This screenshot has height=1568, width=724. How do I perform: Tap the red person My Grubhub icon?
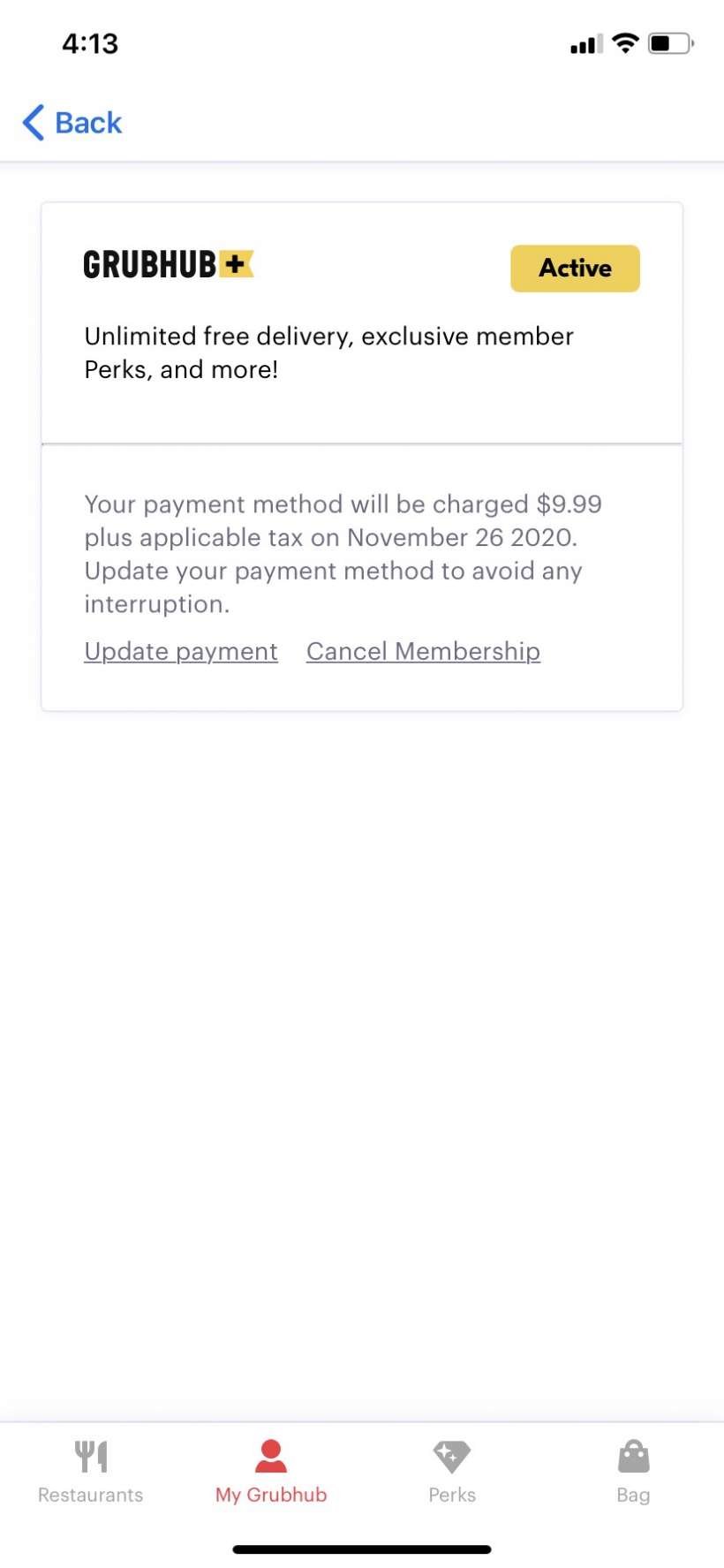point(271,1457)
